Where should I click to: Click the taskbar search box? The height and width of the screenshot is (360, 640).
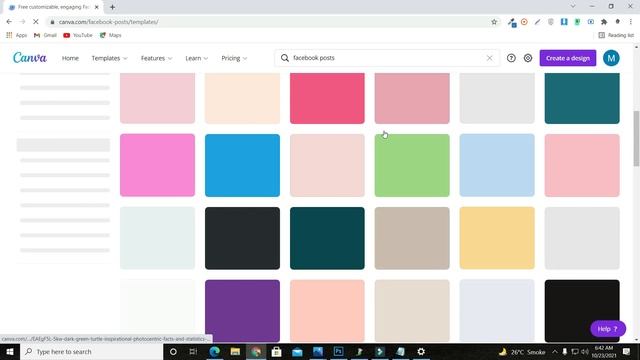[91, 351]
